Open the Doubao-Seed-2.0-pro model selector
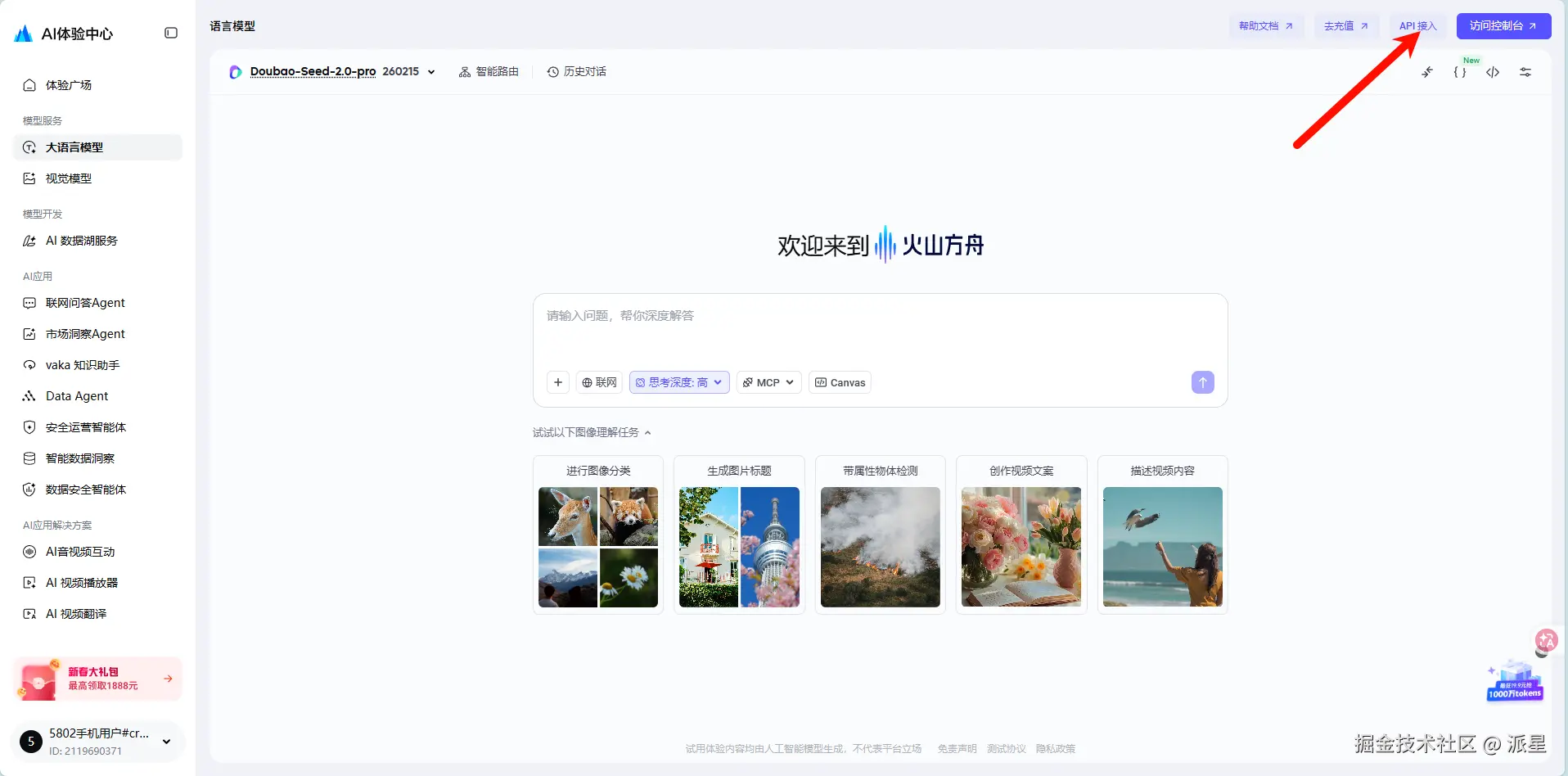The height and width of the screenshot is (776, 1568). click(332, 72)
